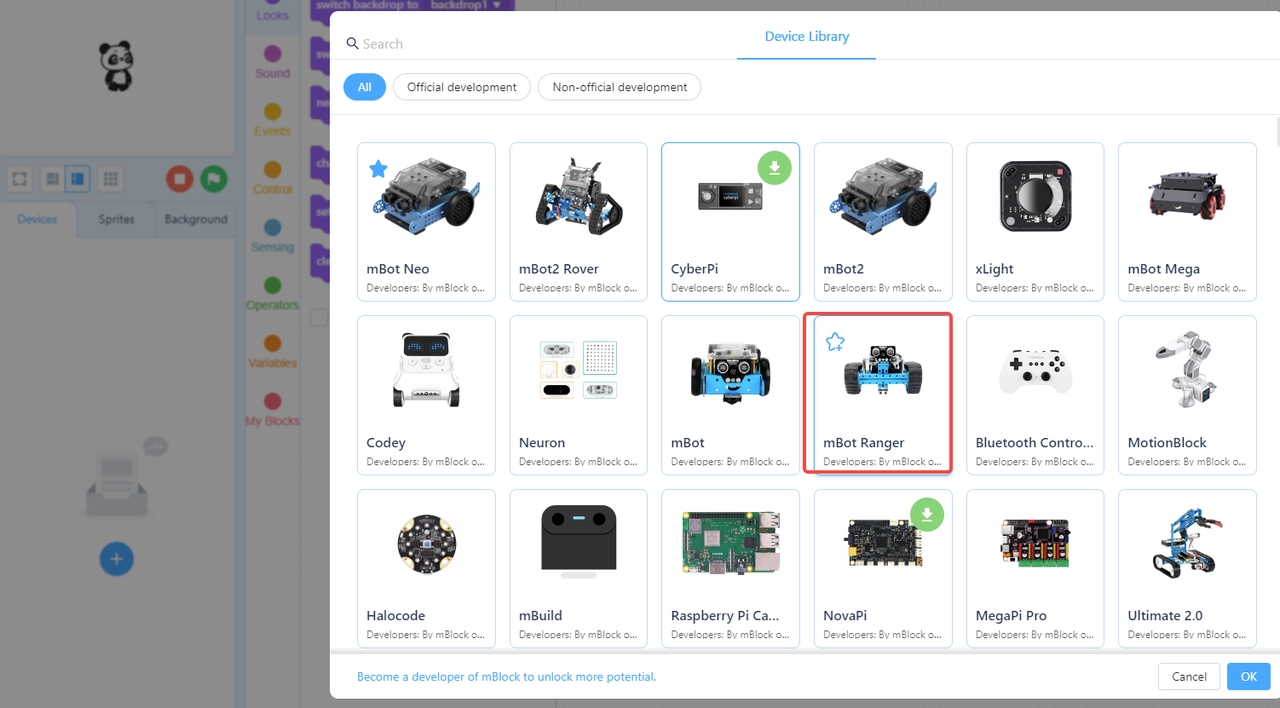Select the xLight device card
Screen dimensions: 1280x708
tap(1034, 221)
